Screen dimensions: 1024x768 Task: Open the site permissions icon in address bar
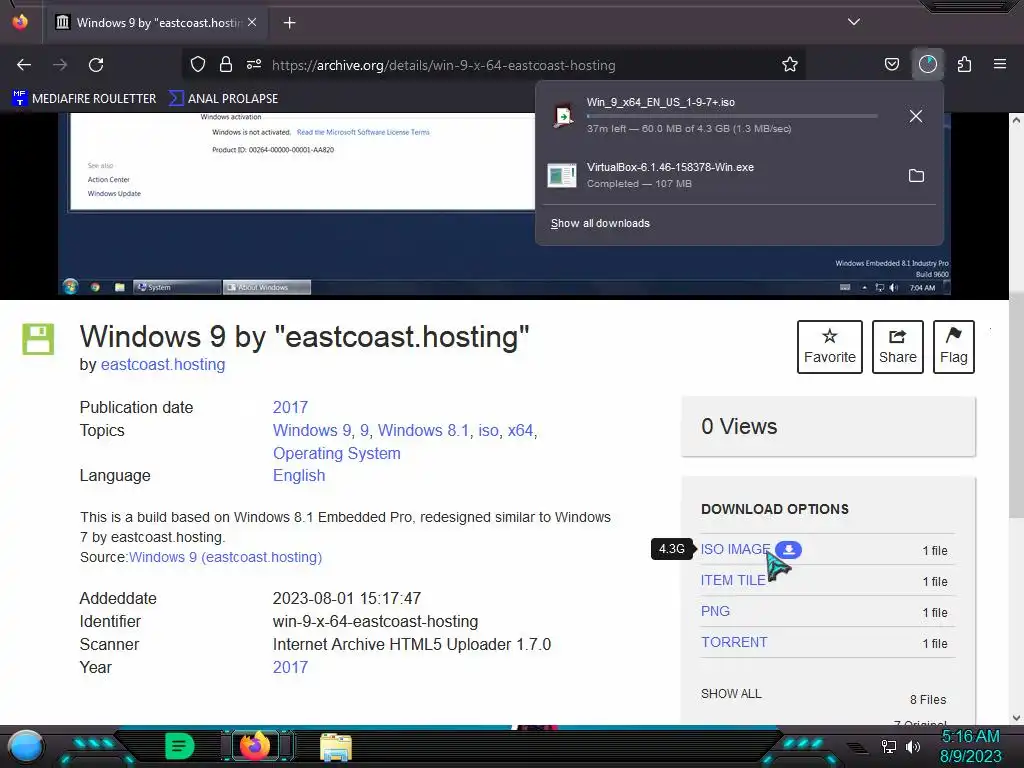point(254,65)
